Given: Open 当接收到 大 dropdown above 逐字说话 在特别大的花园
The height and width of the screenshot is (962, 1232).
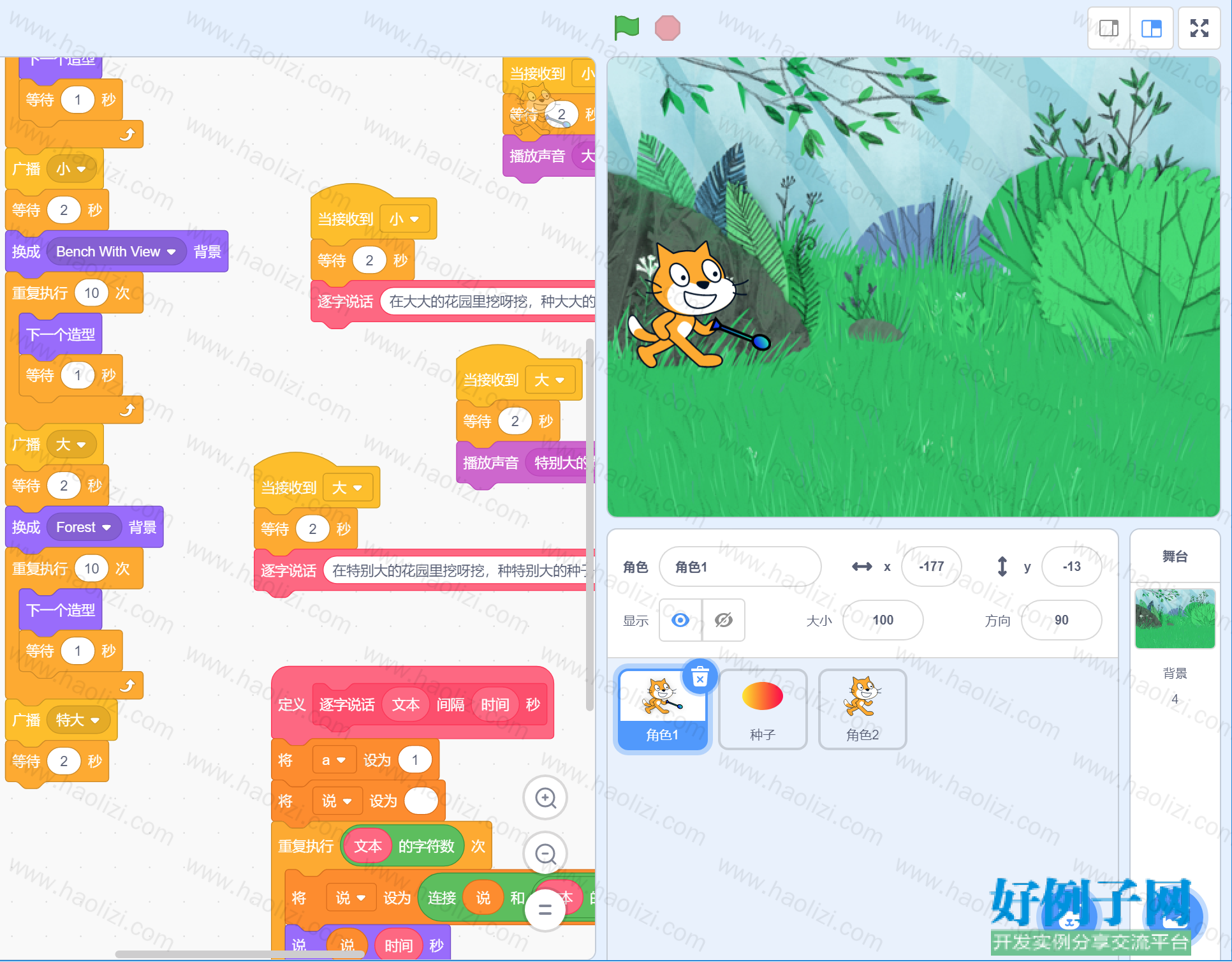Looking at the screenshot, I should click(x=347, y=488).
